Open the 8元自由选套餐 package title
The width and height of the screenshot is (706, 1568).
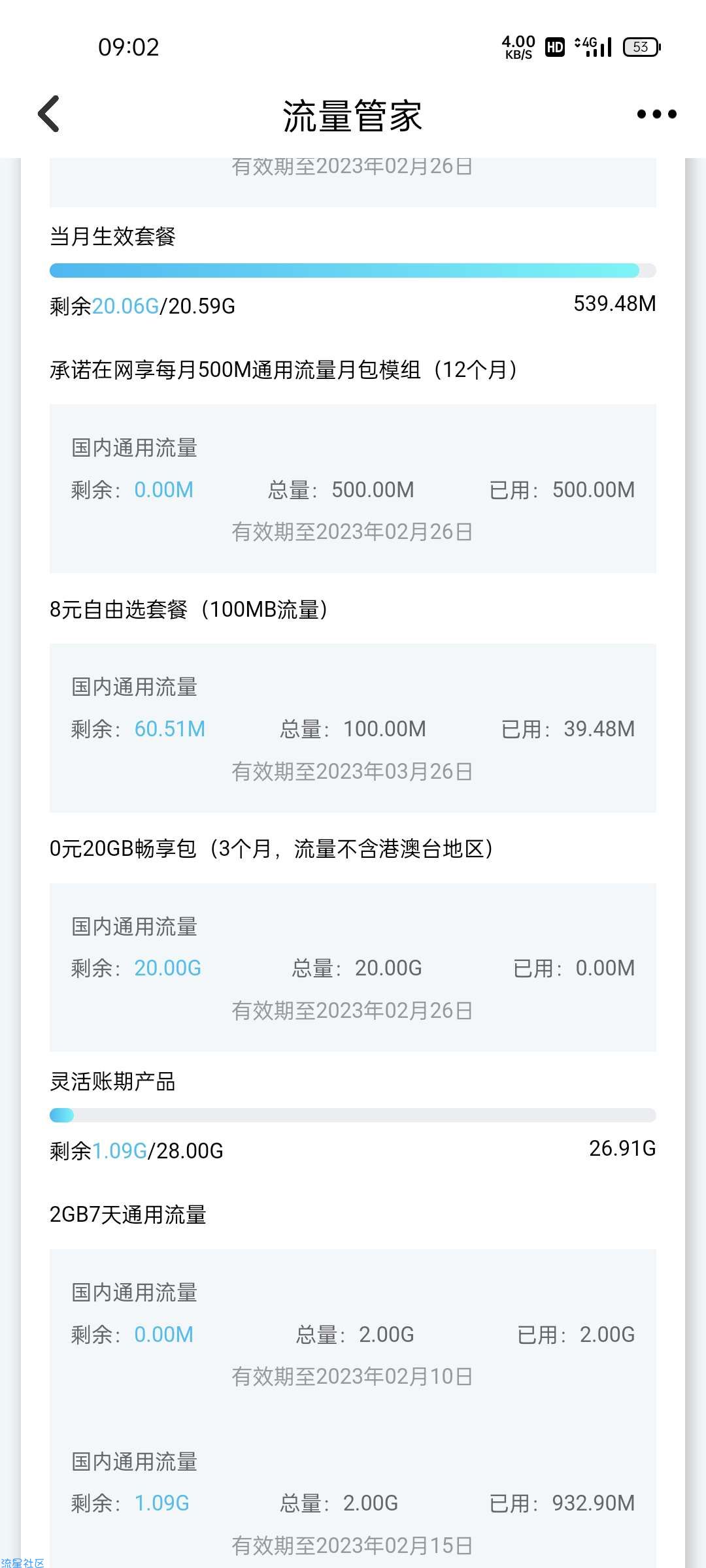click(x=189, y=610)
